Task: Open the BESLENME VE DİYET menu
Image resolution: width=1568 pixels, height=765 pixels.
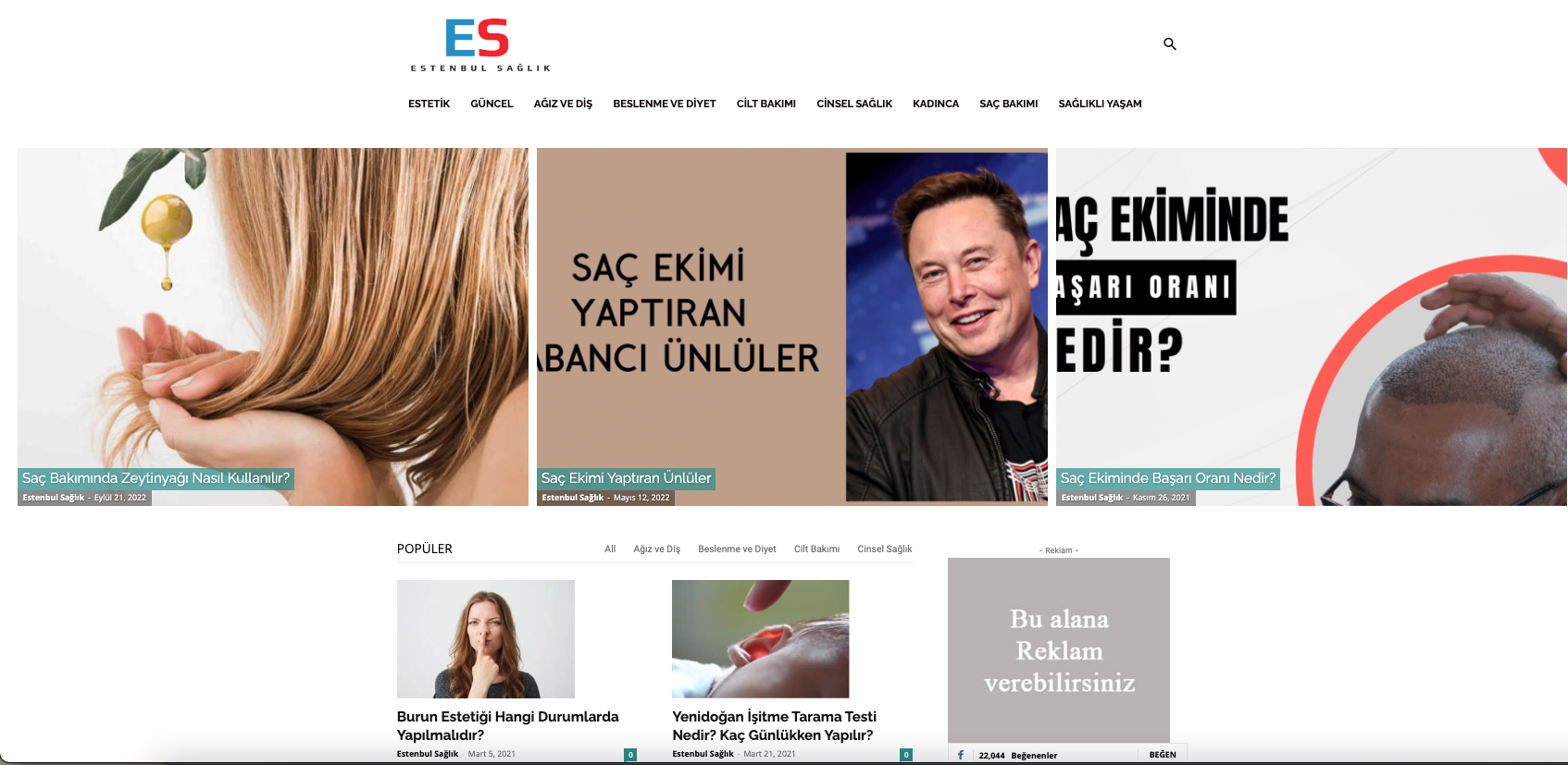Action: coord(664,104)
